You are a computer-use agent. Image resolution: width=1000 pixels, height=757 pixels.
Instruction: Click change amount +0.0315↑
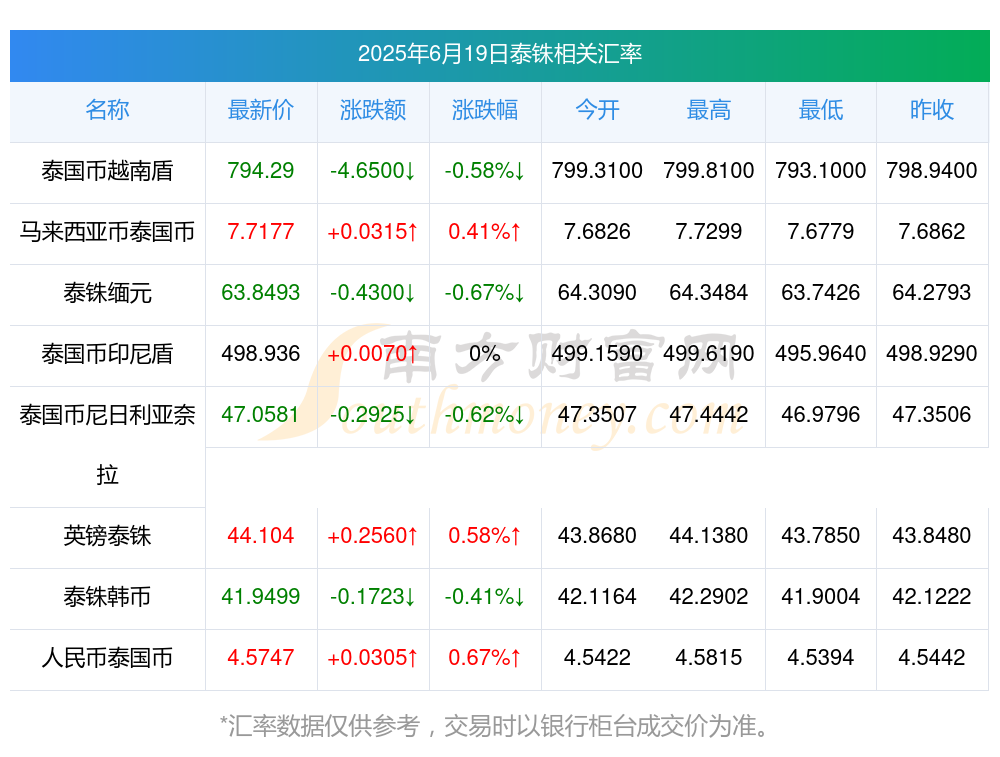click(x=373, y=232)
